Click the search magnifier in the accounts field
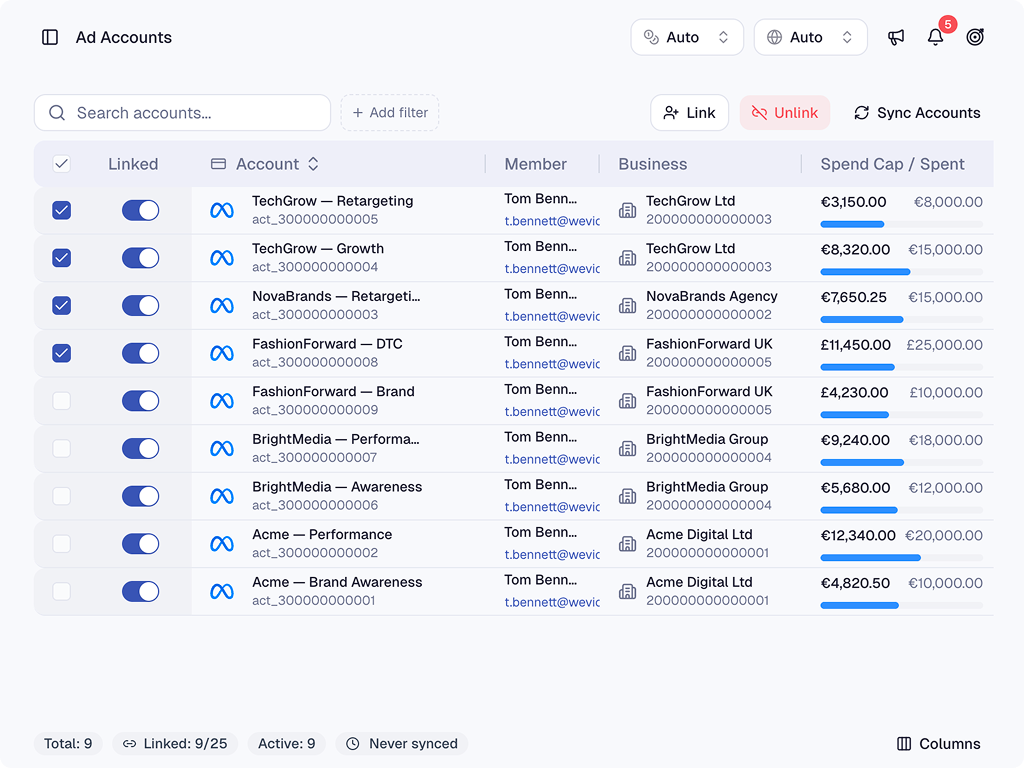 (x=57, y=113)
